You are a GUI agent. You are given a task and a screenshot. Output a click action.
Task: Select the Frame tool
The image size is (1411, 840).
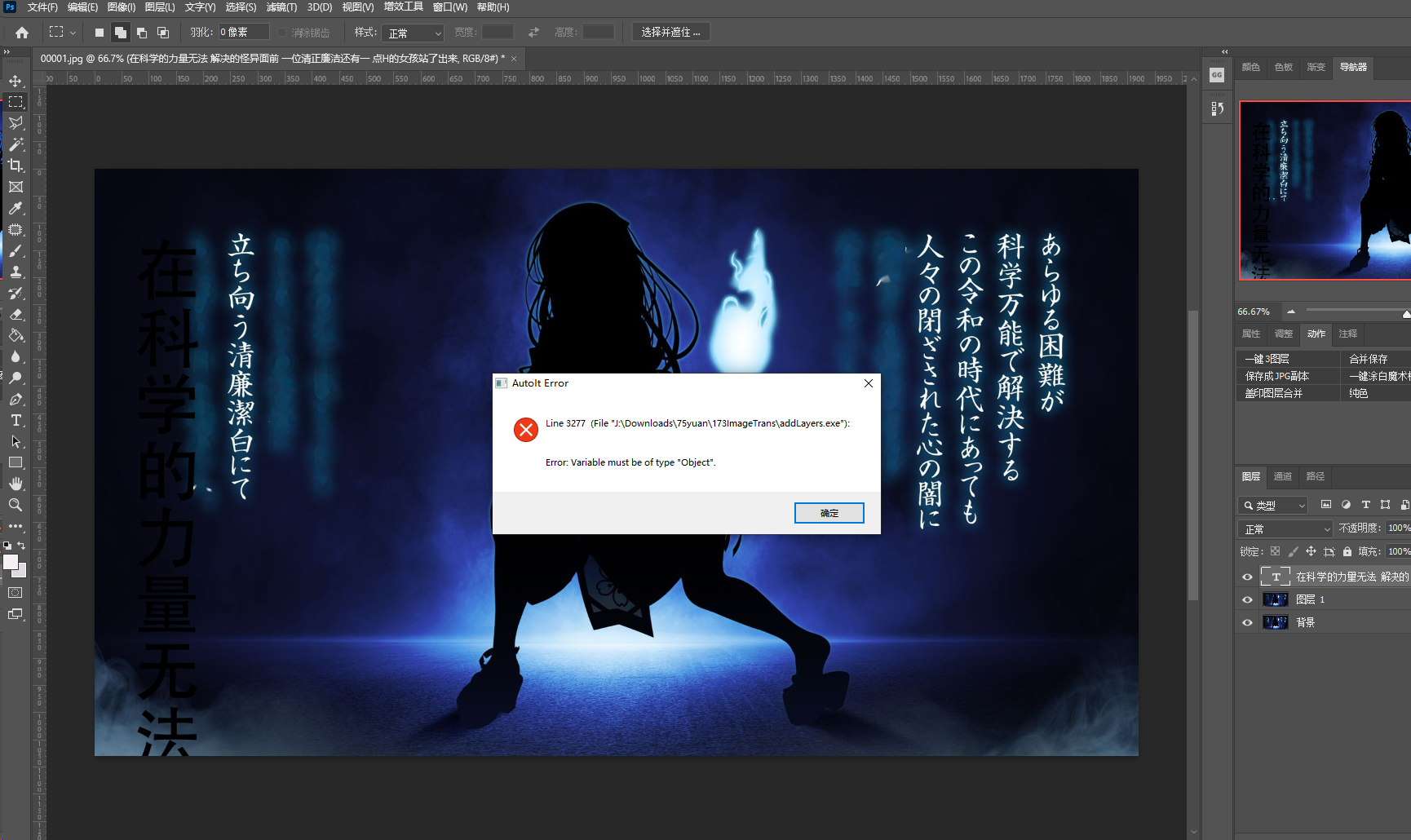tap(15, 187)
